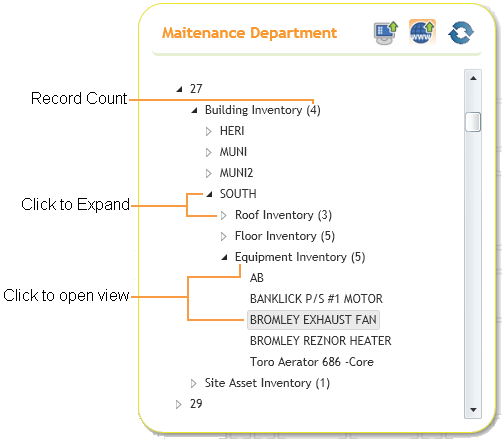Expand the HERI building node

(209, 131)
